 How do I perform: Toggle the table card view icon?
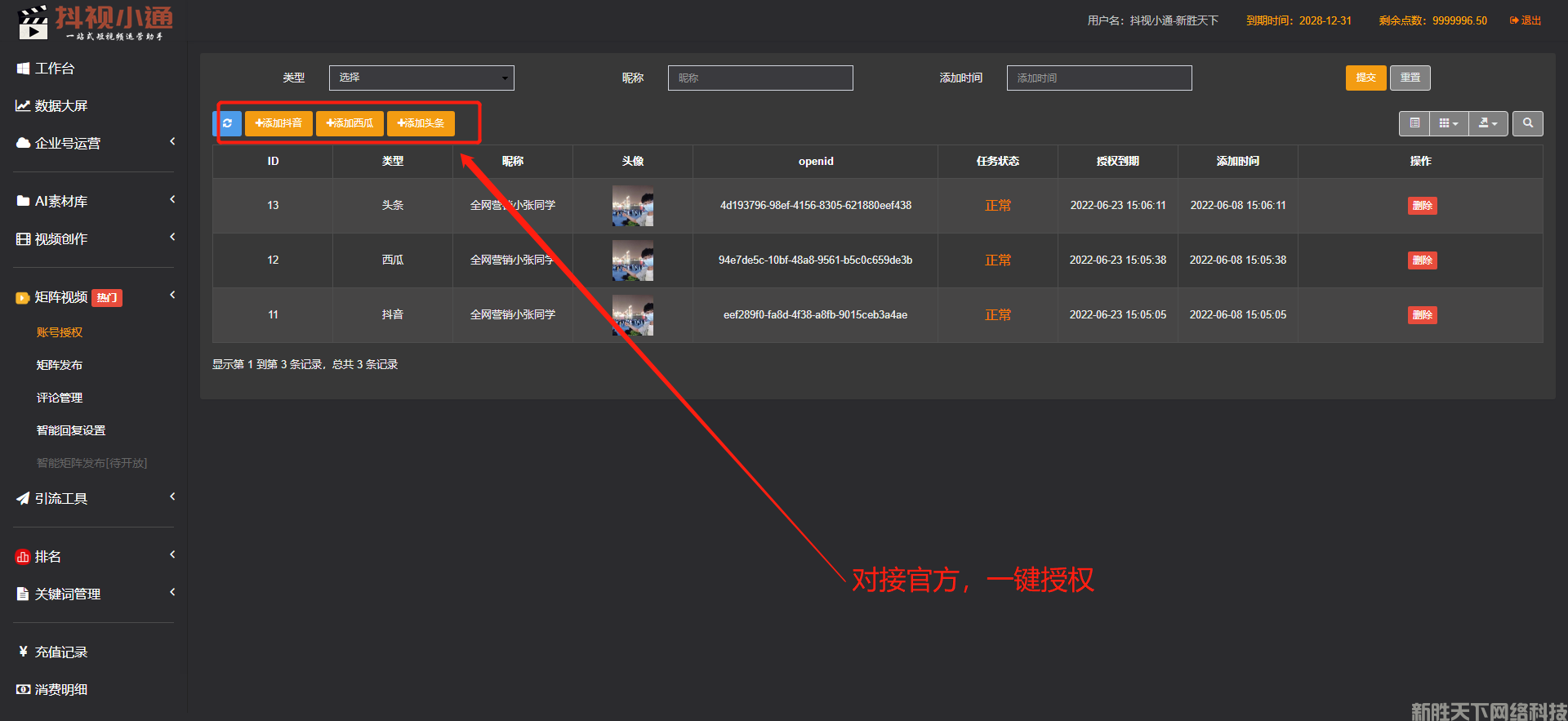pos(1414,123)
